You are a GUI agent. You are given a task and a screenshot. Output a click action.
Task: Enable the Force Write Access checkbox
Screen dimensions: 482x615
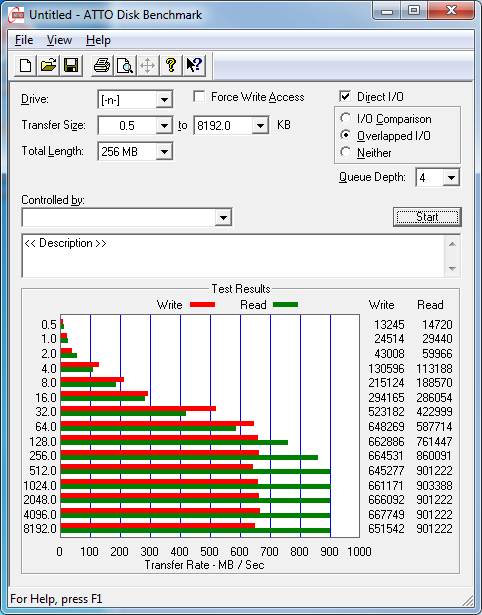point(199,96)
